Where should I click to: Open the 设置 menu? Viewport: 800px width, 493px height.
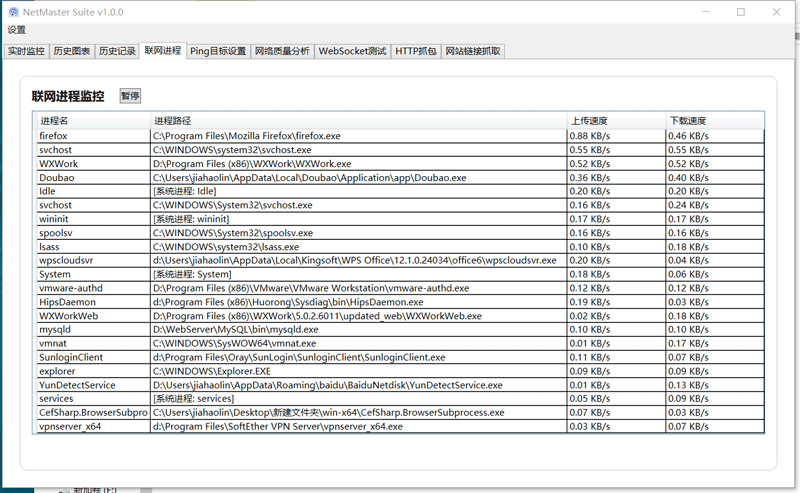click(x=17, y=30)
